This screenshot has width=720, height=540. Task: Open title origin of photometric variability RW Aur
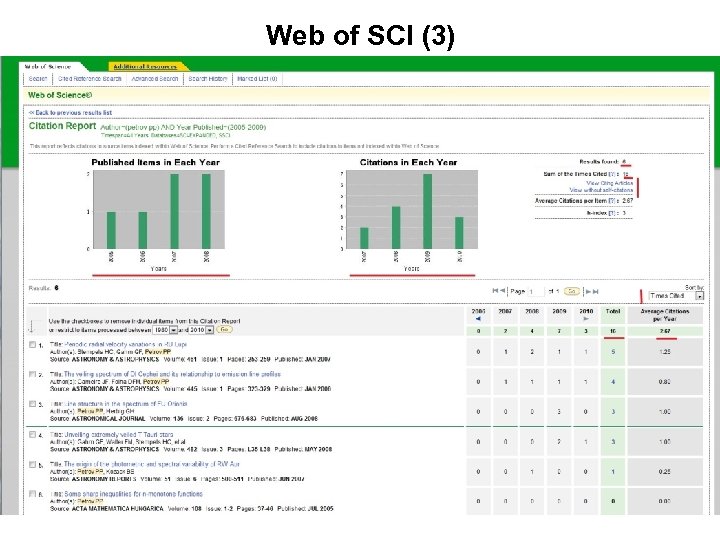point(152,464)
